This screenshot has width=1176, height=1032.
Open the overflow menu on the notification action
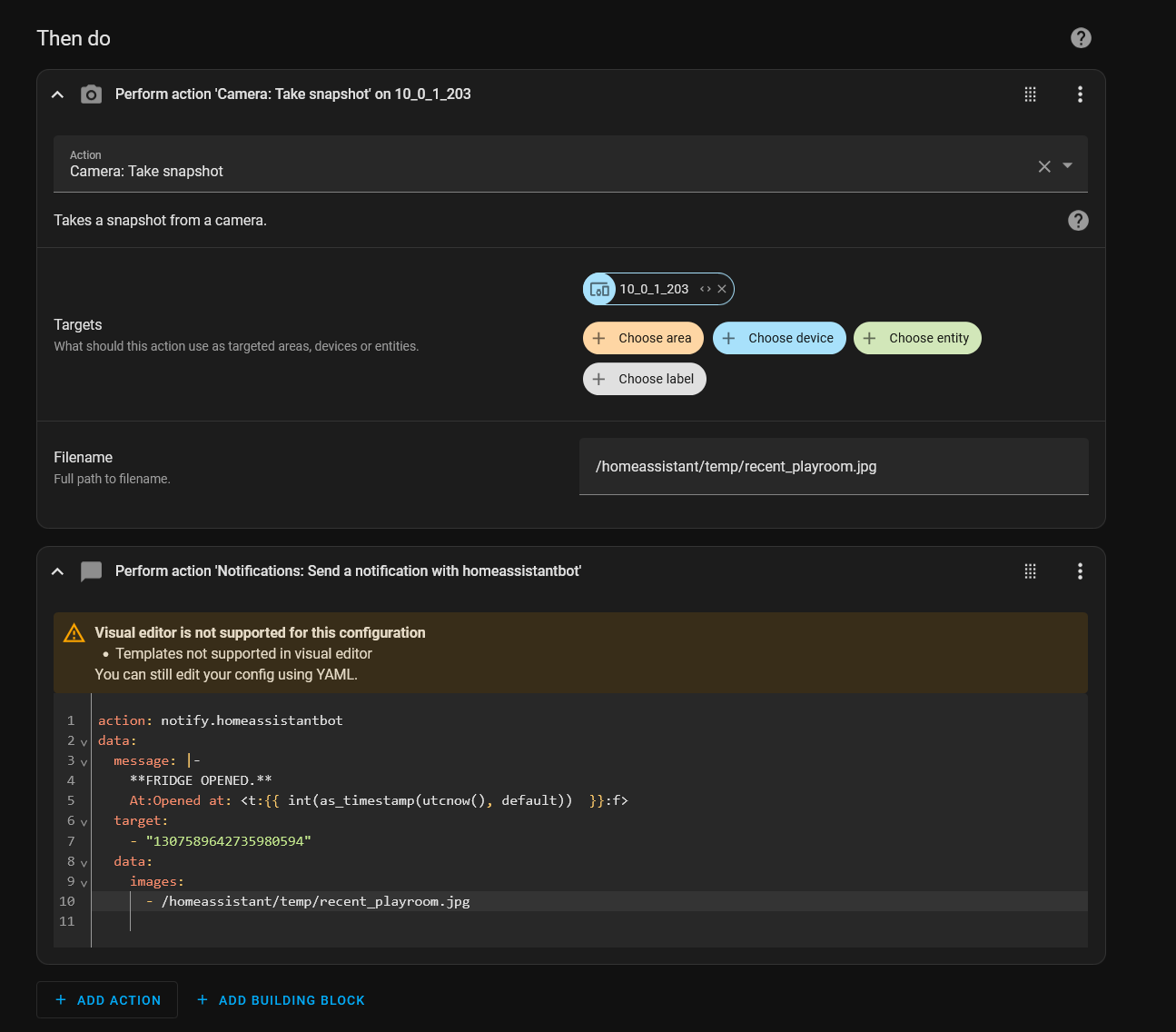point(1080,571)
